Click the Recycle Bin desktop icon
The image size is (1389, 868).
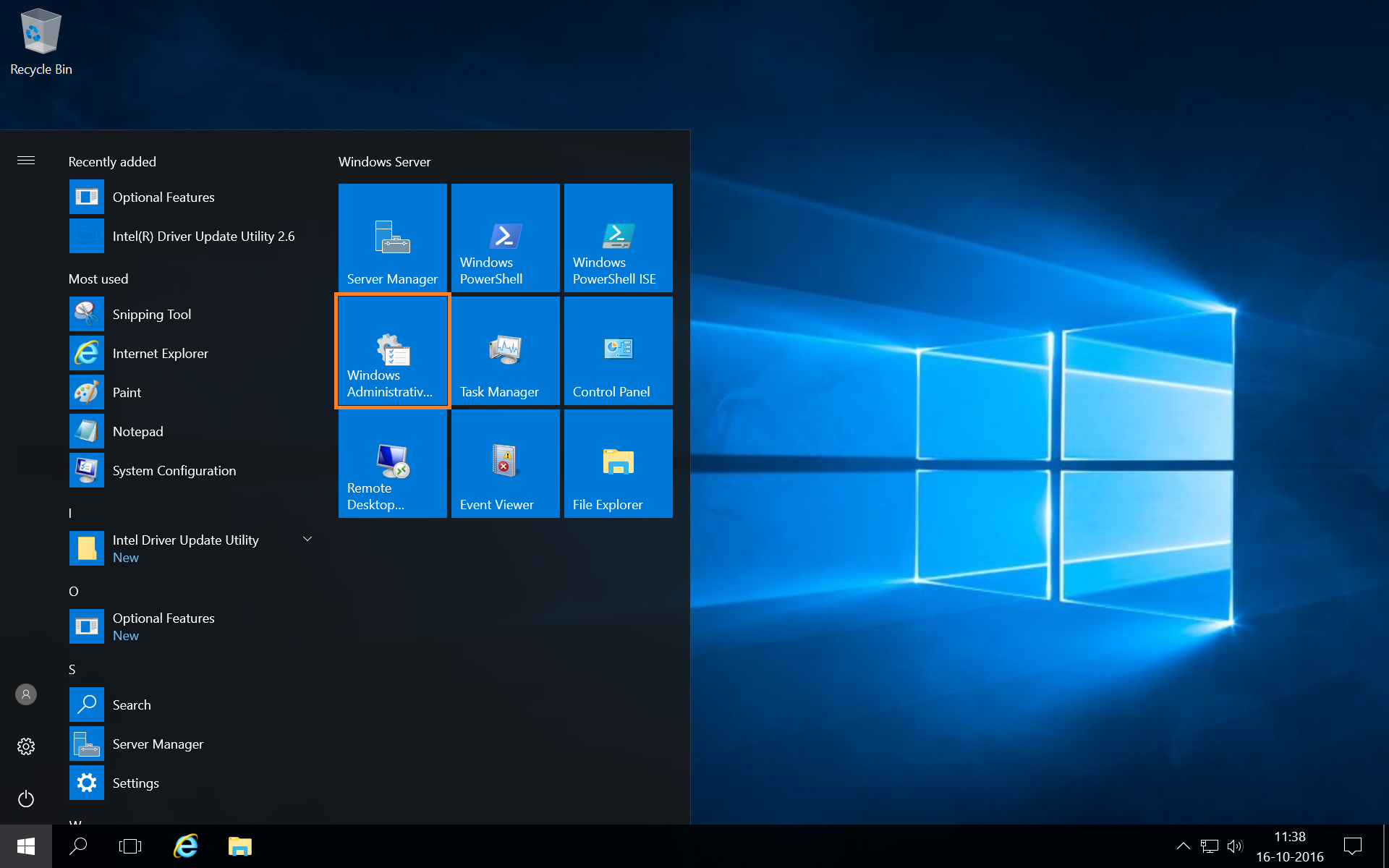tap(41, 42)
